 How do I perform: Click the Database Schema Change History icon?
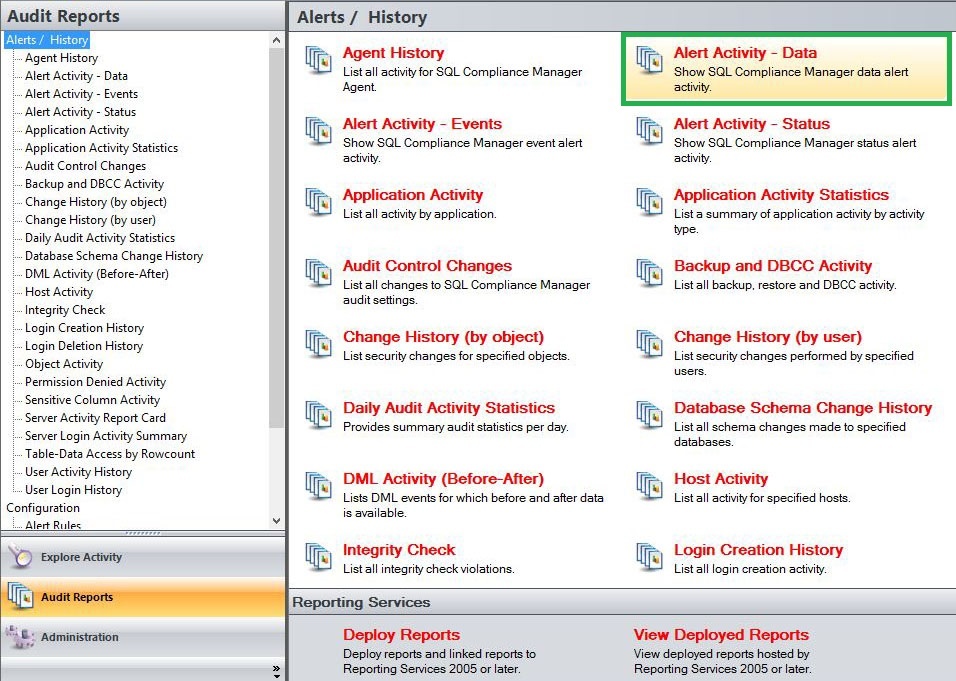click(650, 414)
